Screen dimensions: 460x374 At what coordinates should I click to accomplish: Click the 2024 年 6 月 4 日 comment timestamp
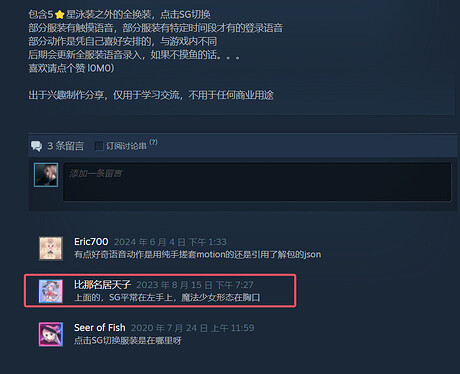pos(170,242)
